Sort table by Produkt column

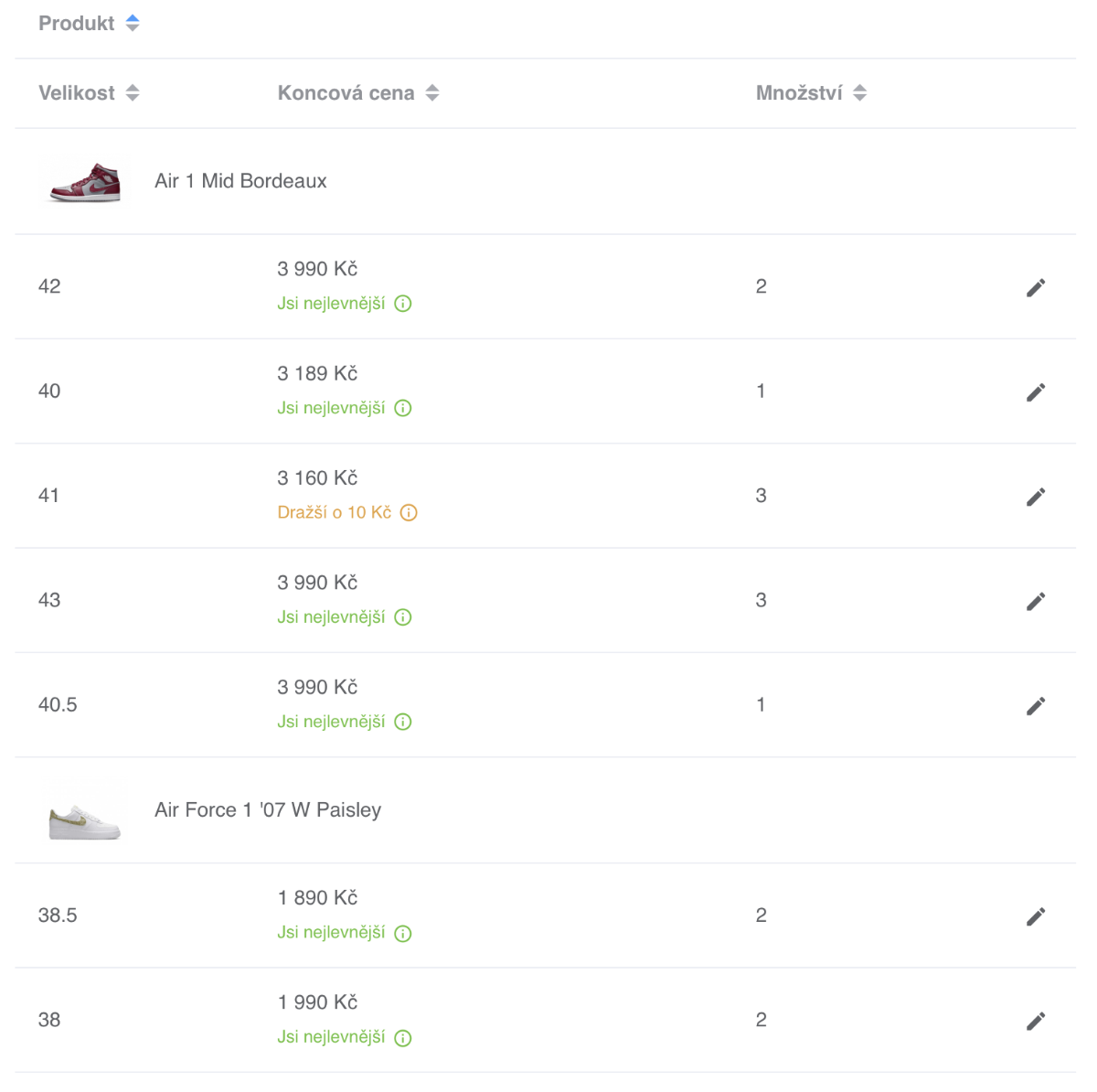tap(89, 23)
